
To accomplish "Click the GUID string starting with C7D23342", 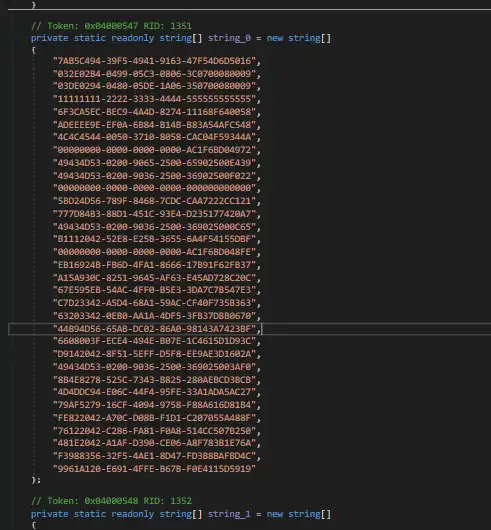I will tap(154, 303).
